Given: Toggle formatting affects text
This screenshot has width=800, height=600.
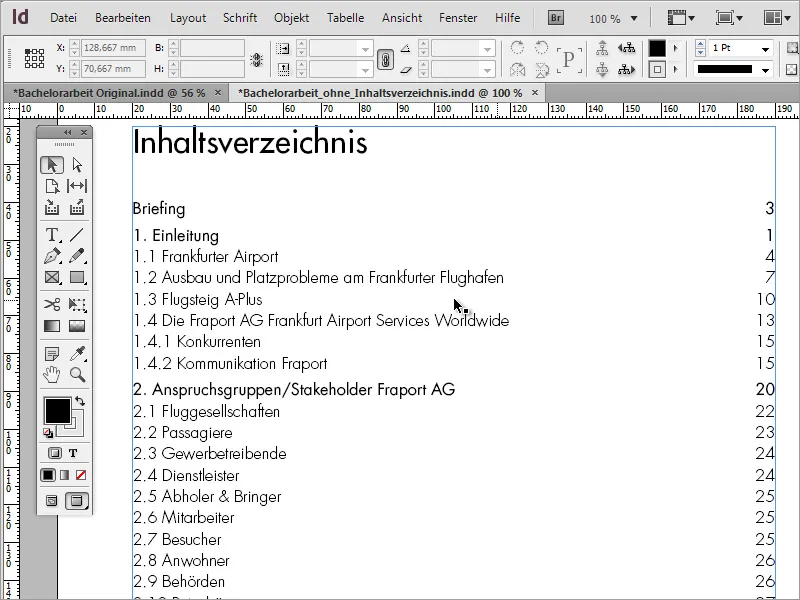Looking at the screenshot, I should point(73,453).
